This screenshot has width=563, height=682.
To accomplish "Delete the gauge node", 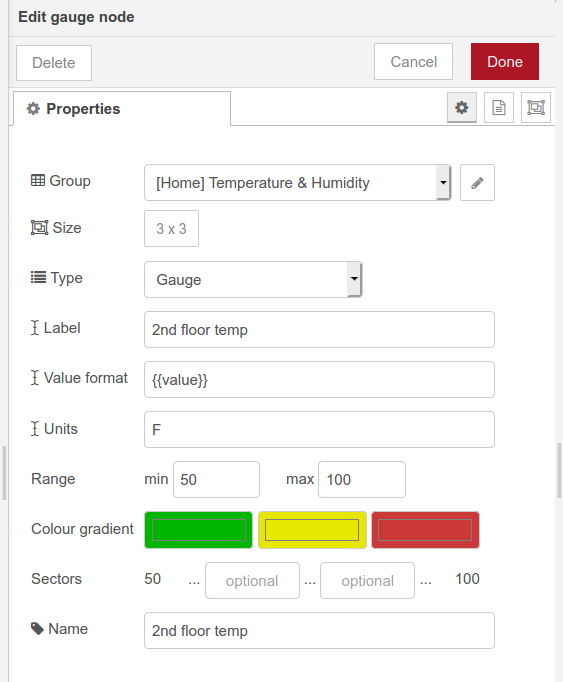I will (54, 63).
